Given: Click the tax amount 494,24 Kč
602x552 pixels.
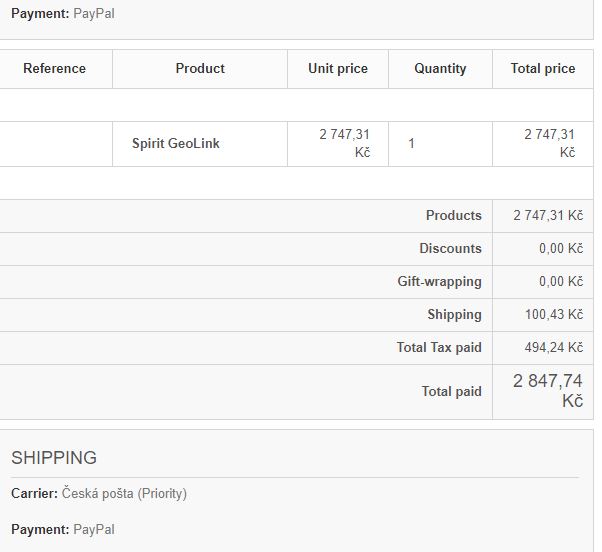Looking at the screenshot, I should click(554, 348).
